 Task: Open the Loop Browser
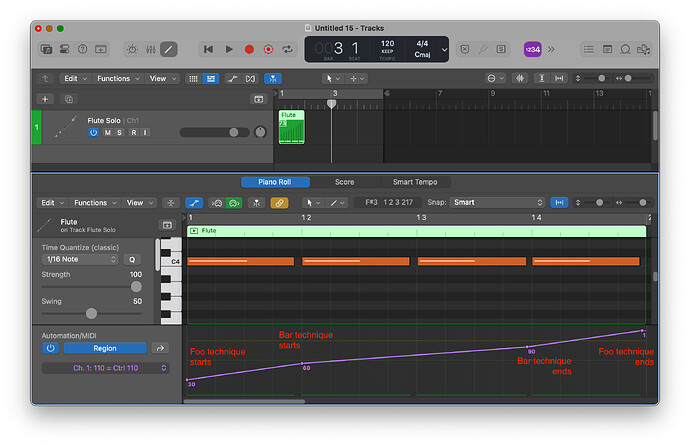click(x=625, y=49)
